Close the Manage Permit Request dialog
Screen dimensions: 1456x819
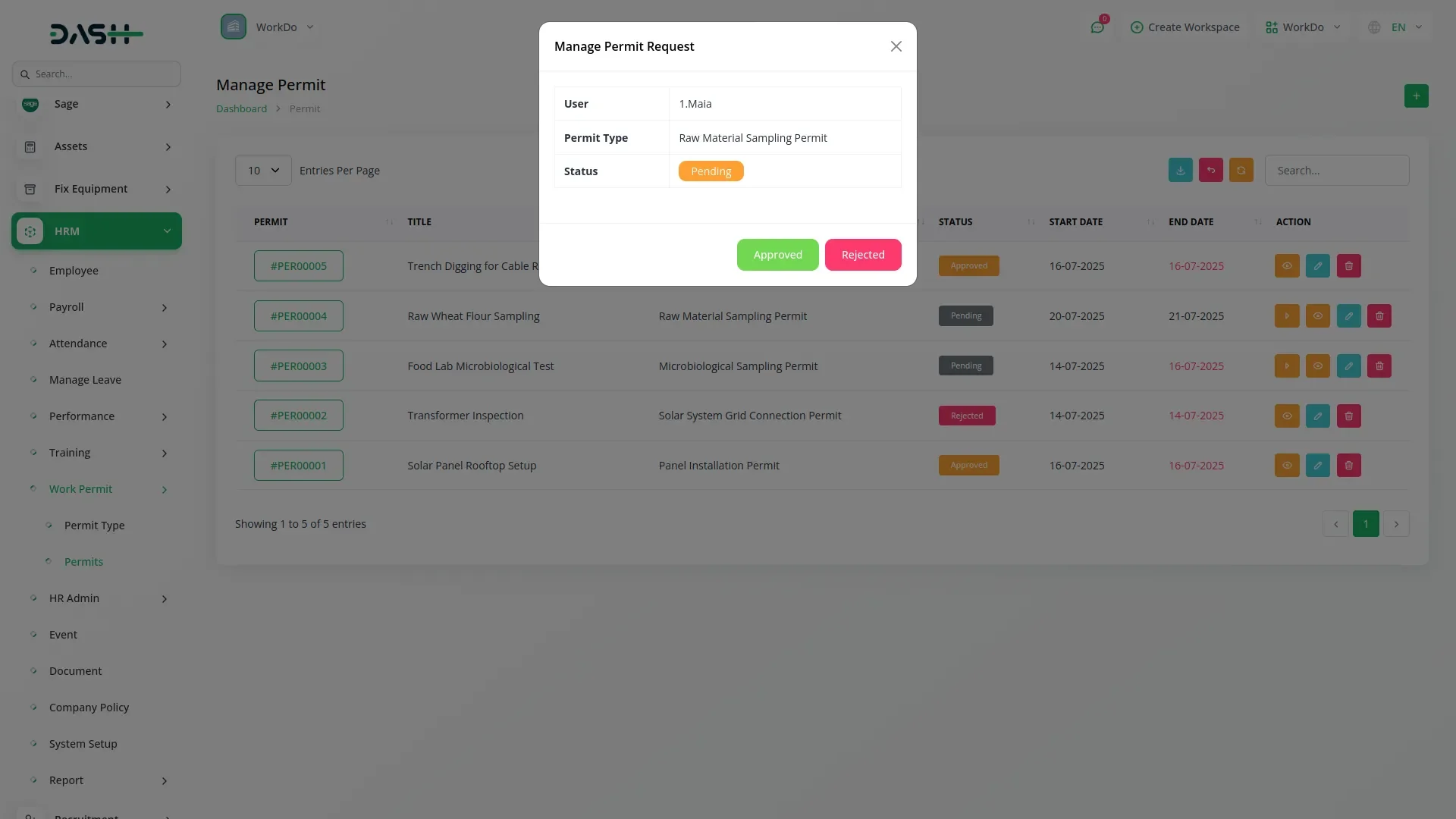point(896,47)
